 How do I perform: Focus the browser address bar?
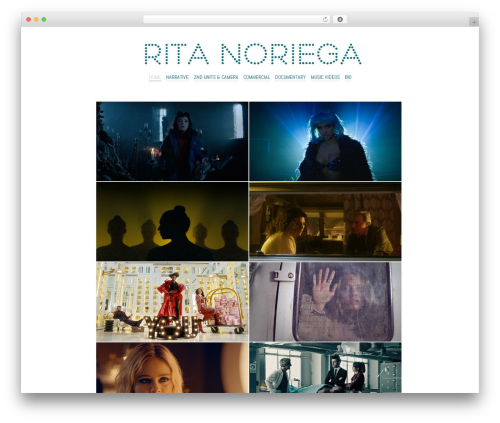tap(236, 19)
